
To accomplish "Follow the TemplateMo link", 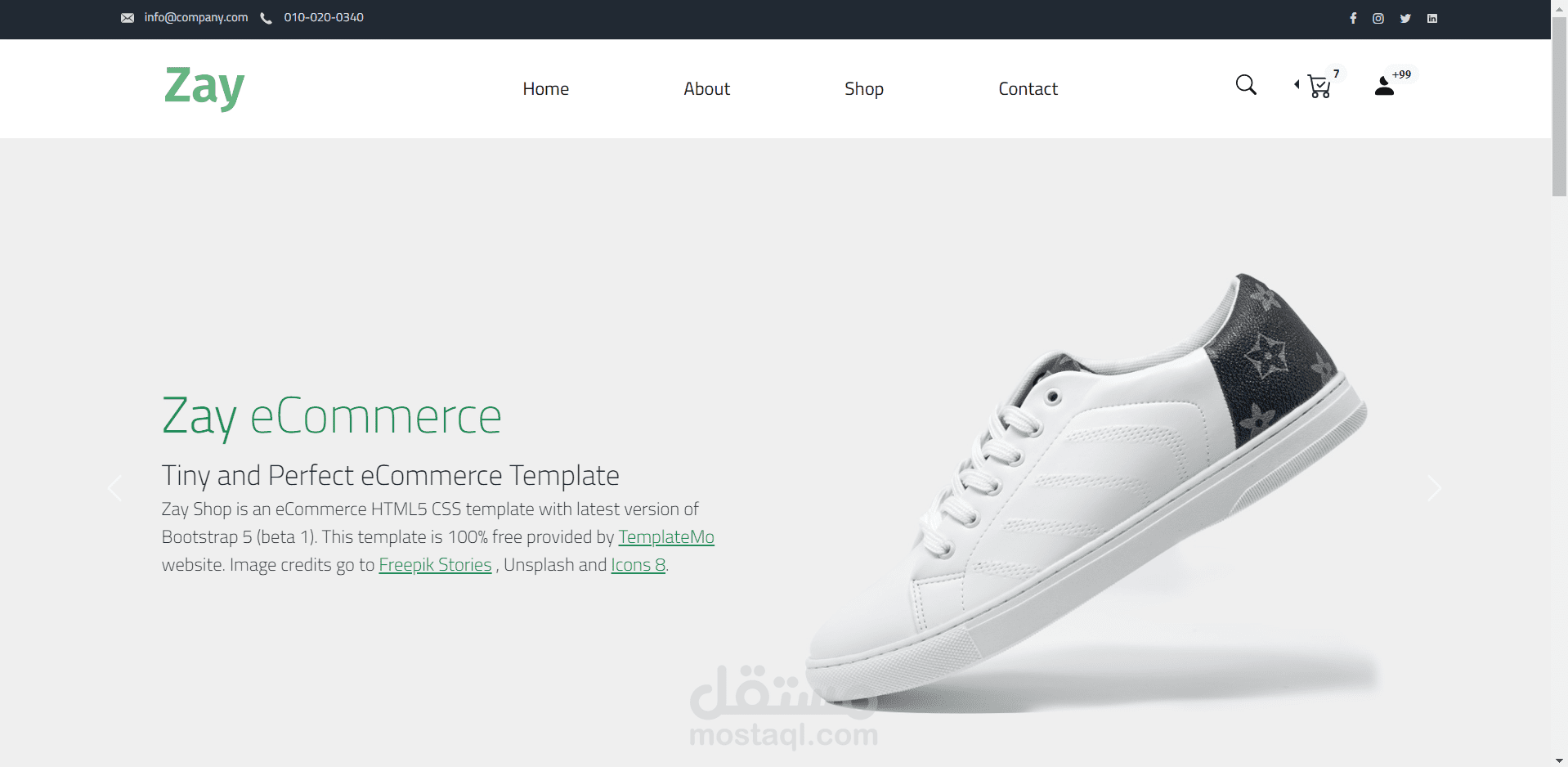I will click(666, 537).
